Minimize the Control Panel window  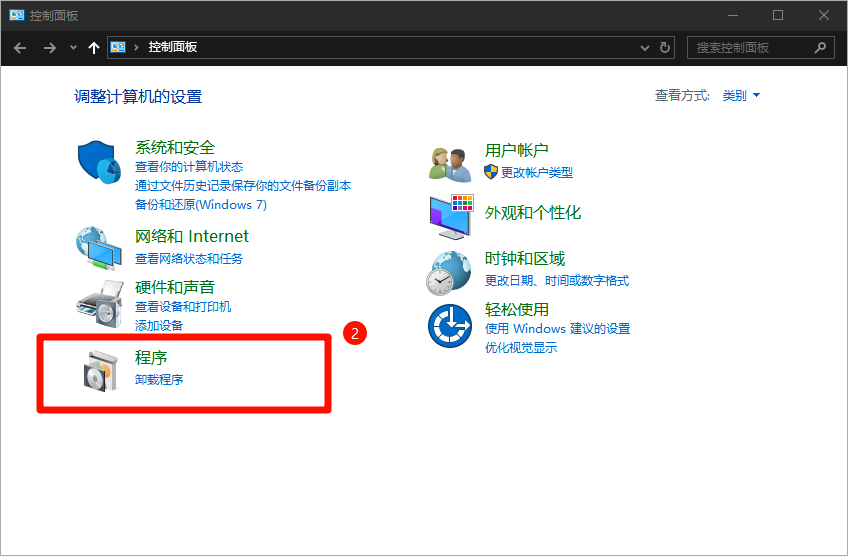[x=733, y=15]
